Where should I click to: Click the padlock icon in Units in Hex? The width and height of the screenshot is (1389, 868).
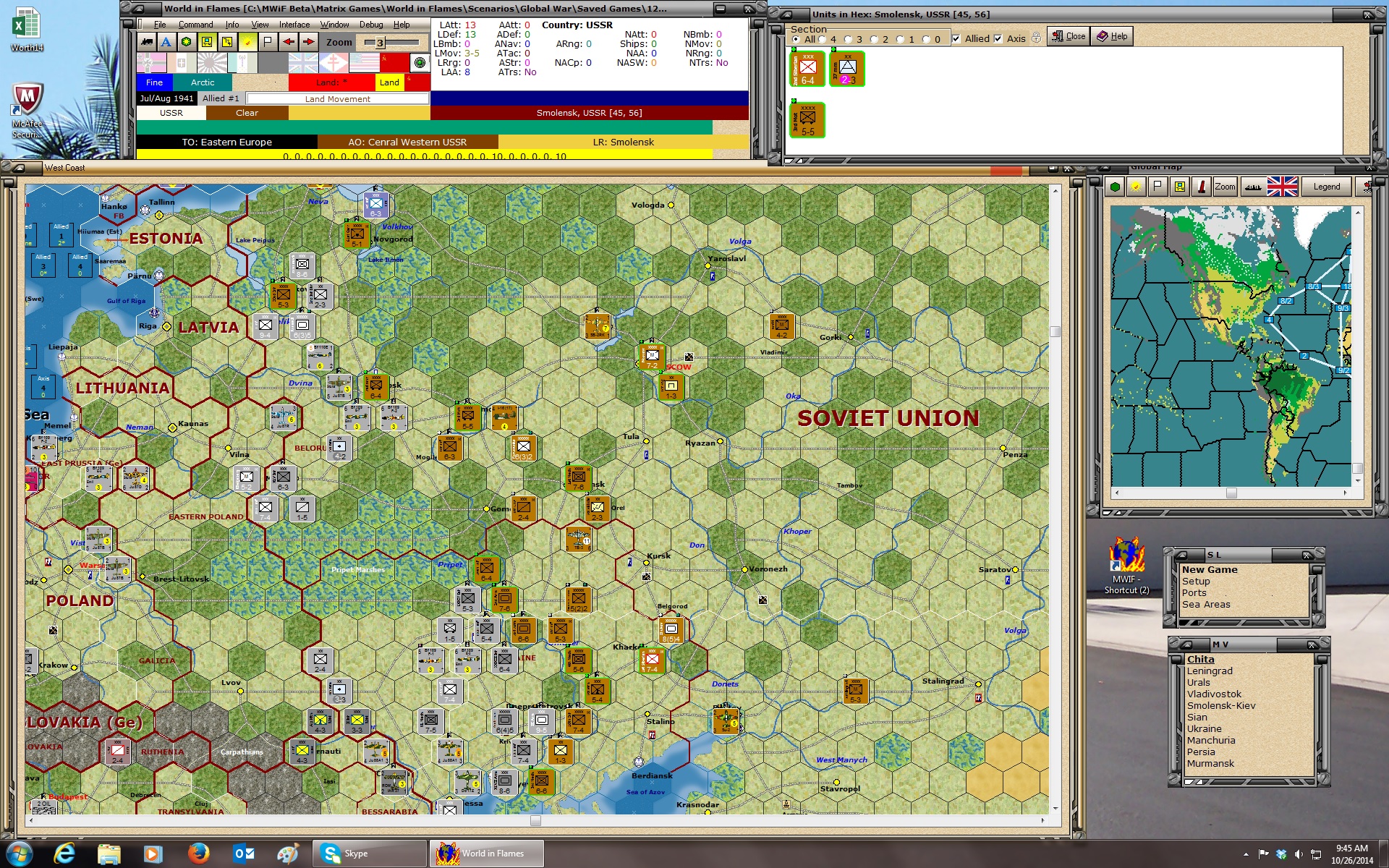(1037, 38)
